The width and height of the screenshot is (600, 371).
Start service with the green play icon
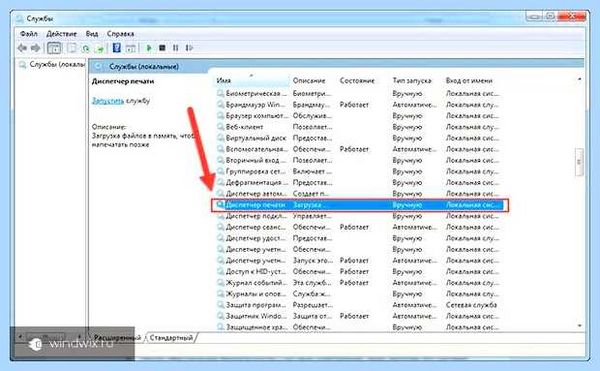[x=149, y=48]
